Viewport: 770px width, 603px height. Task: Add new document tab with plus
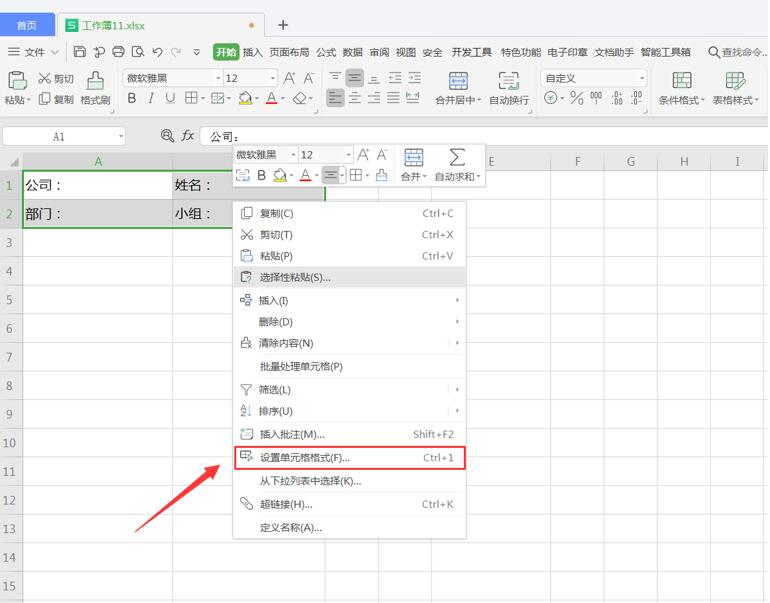(283, 25)
